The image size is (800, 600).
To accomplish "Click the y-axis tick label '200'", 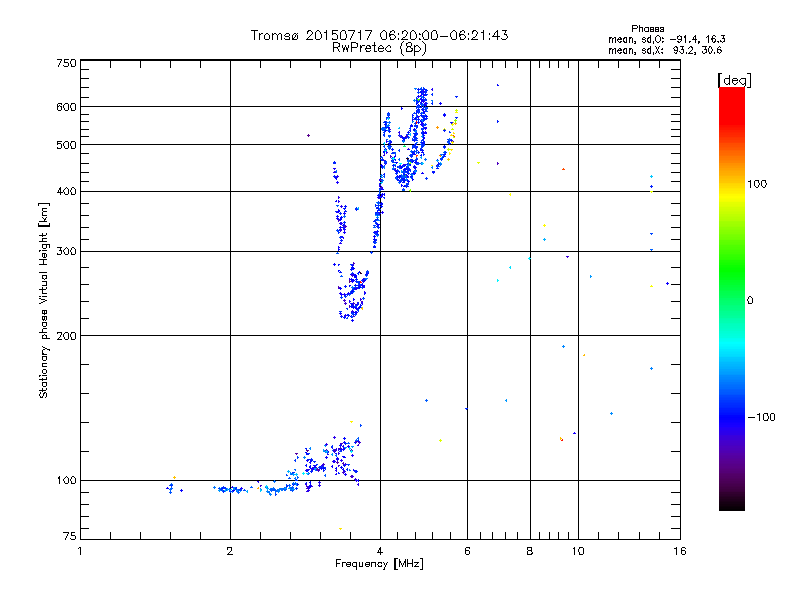I will pos(67,336).
